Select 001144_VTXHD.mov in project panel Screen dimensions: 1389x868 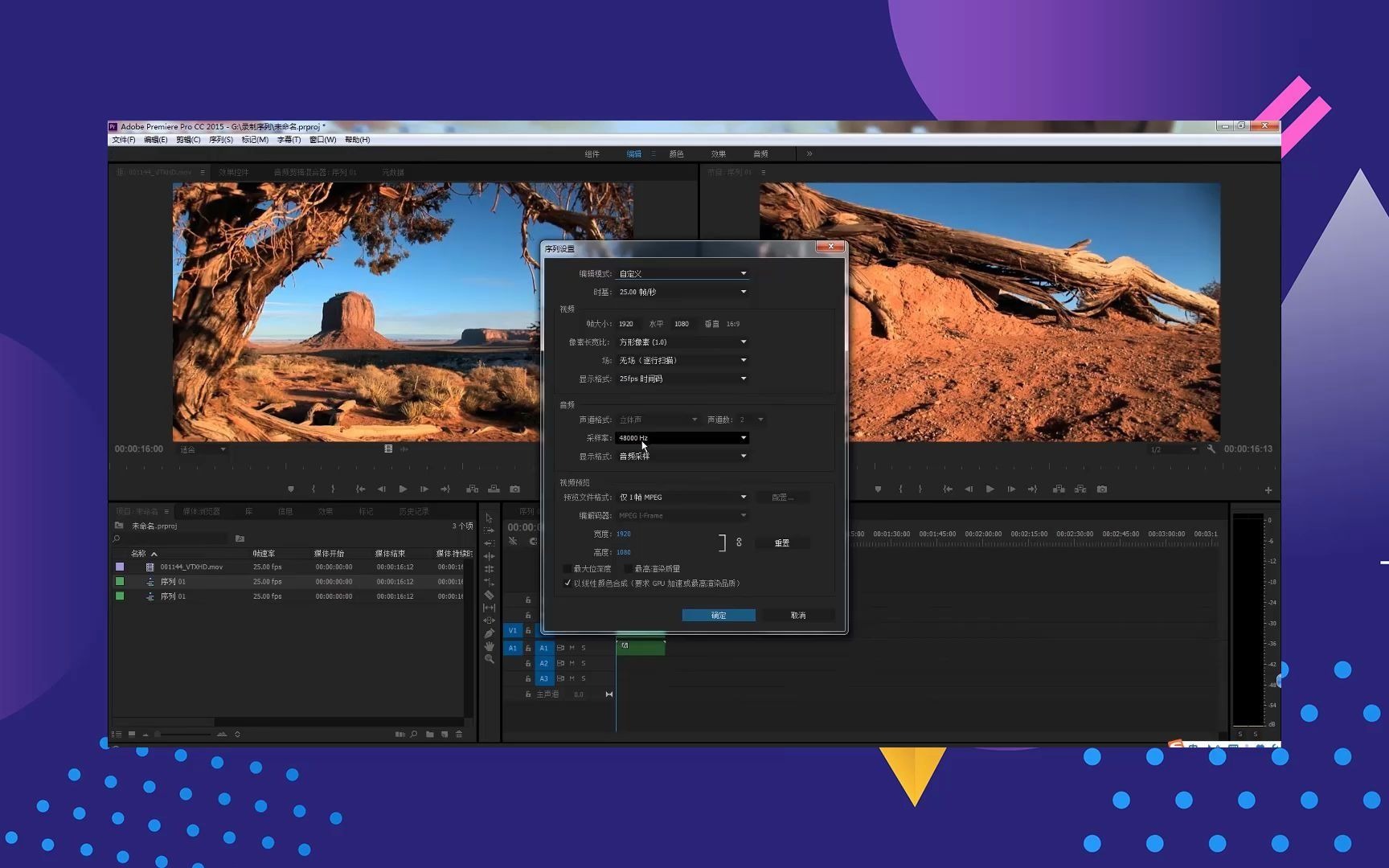click(x=191, y=567)
